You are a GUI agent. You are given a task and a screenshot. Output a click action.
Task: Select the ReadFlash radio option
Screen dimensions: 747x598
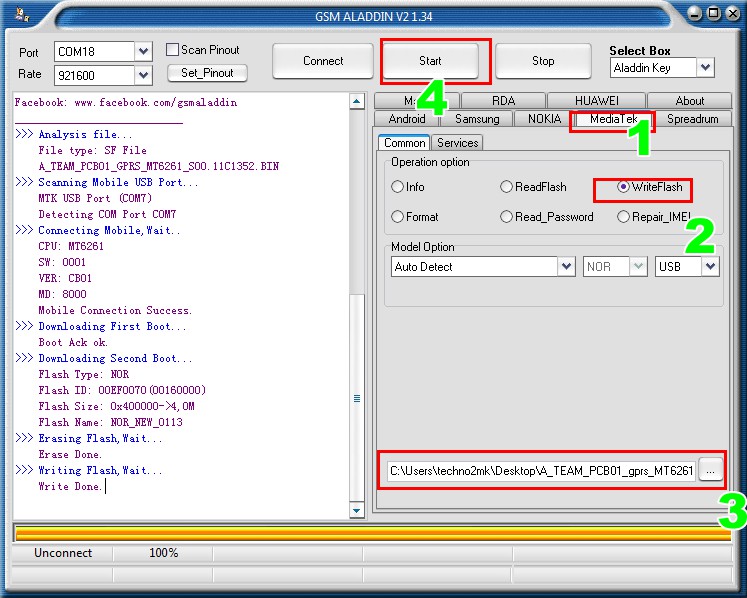point(507,187)
